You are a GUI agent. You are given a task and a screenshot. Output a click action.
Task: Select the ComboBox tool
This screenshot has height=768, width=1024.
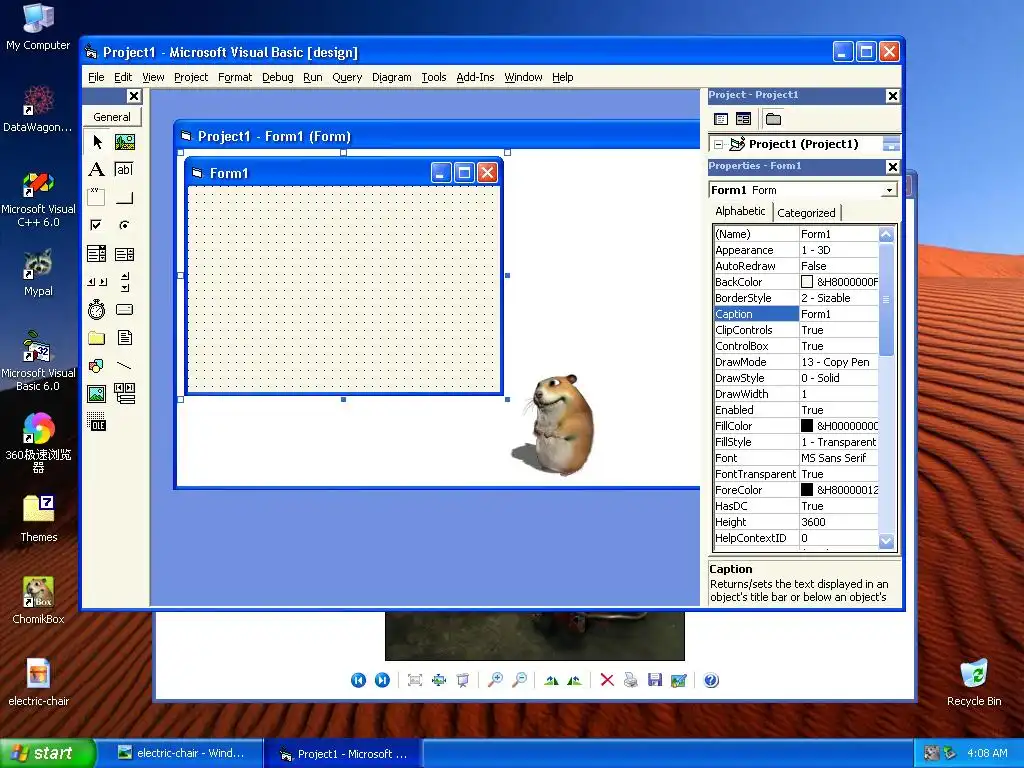coord(97,254)
